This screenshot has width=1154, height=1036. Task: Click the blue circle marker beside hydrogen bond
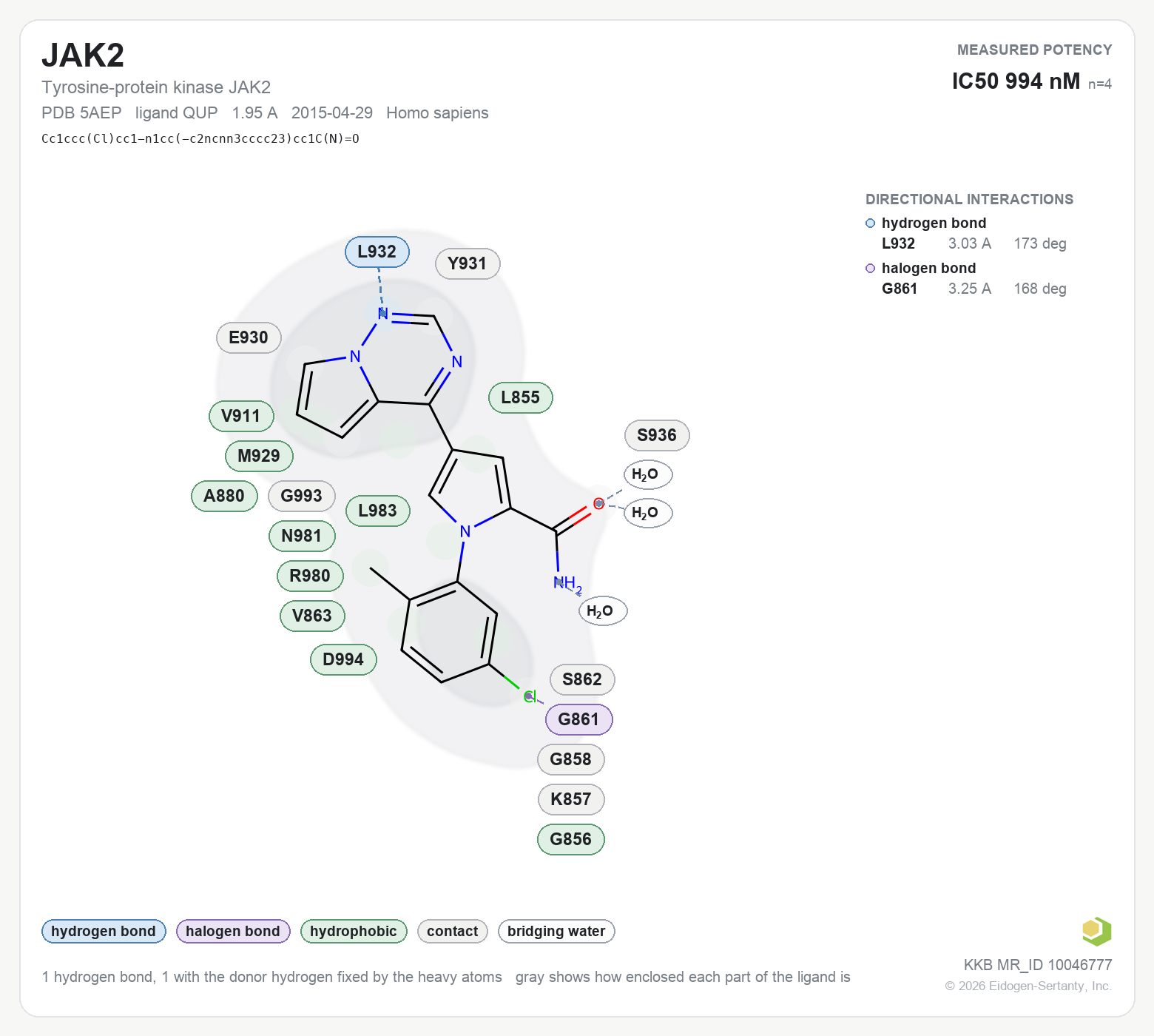[870, 223]
